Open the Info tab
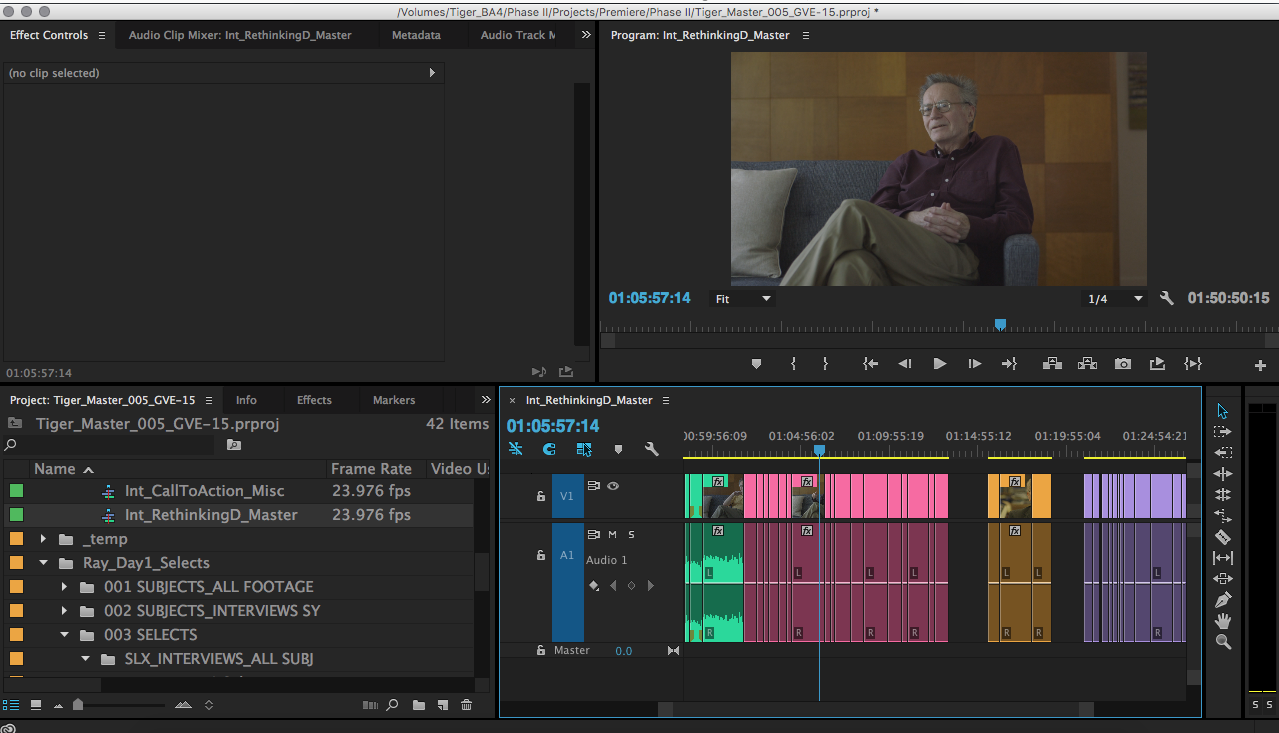 pyautogui.click(x=246, y=400)
